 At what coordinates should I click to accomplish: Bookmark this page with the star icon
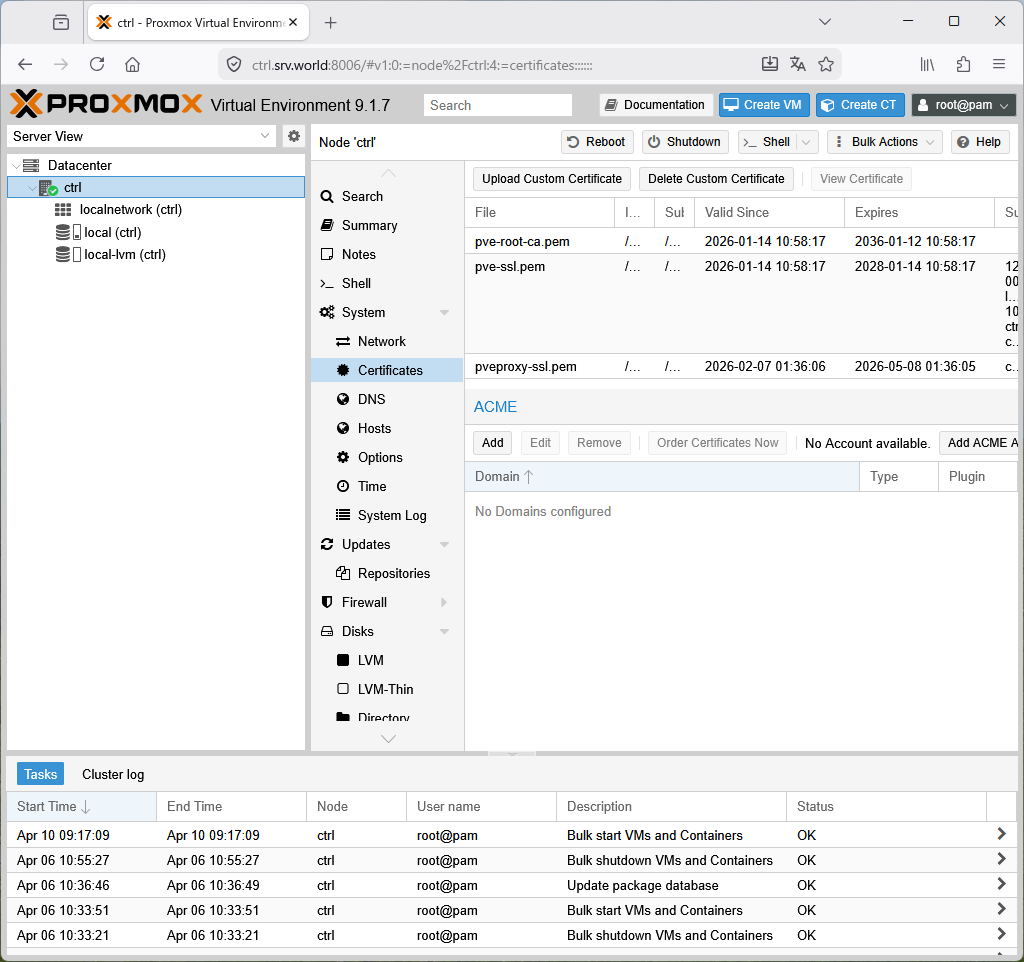826,64
